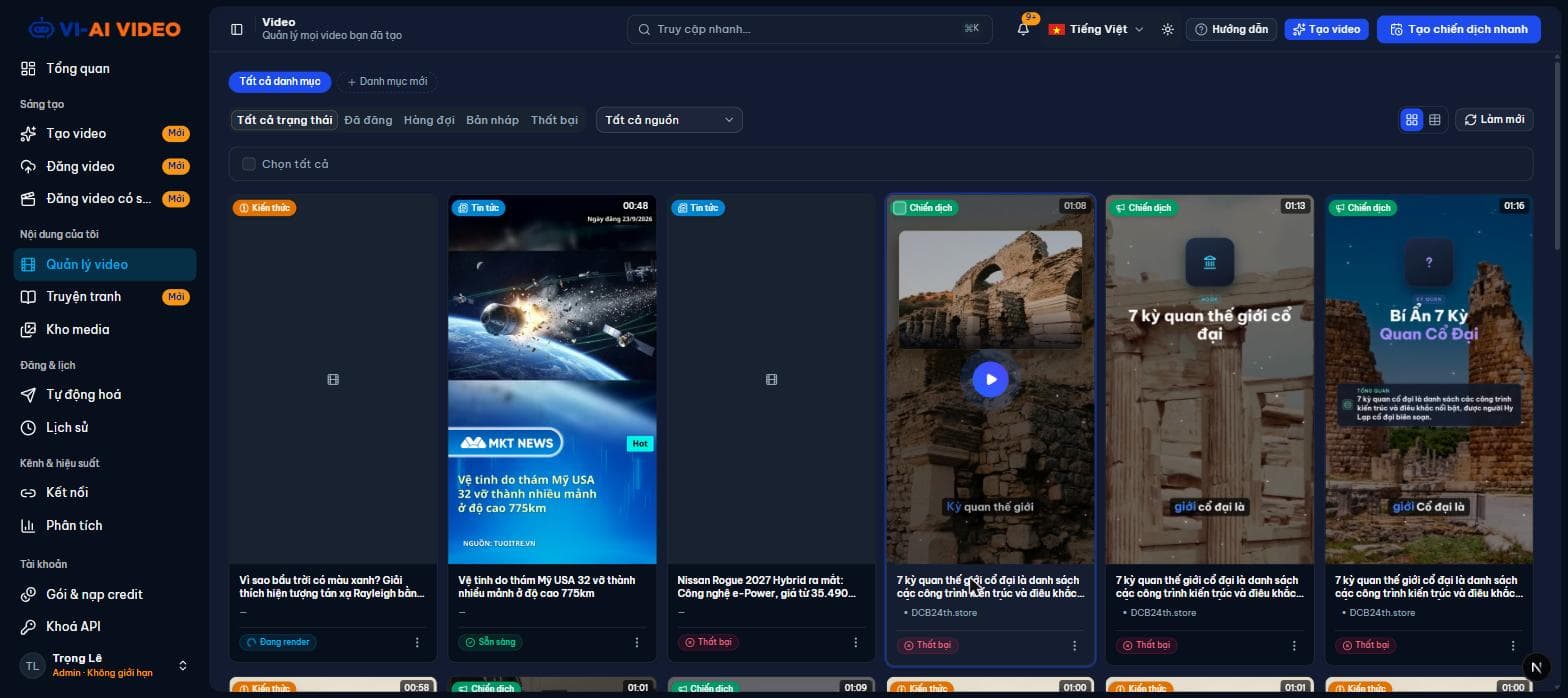Select Quản lý video in the sidebar

[105, 264]
